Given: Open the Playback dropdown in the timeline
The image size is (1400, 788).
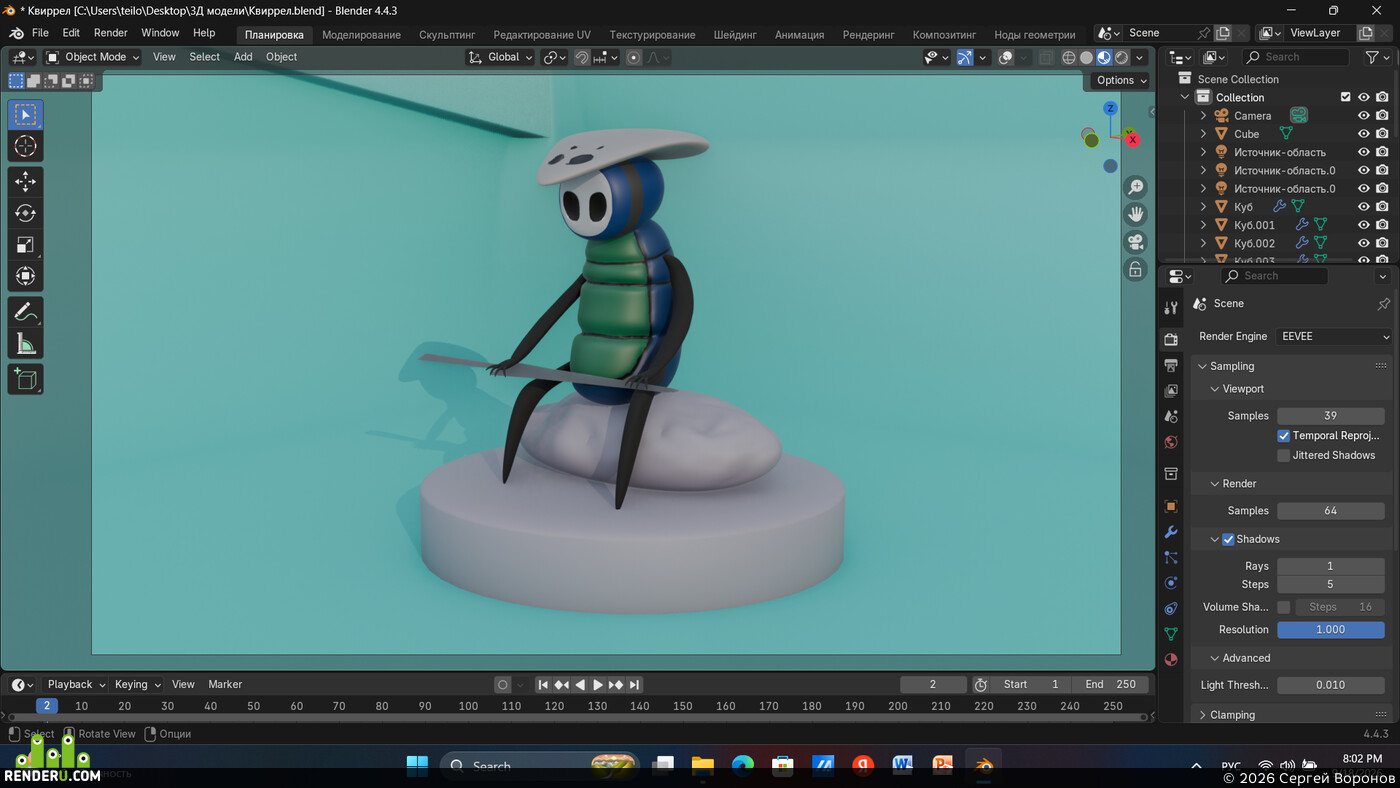Looking at the screenshot, I should pyautogui.click(x=76, y=685).
